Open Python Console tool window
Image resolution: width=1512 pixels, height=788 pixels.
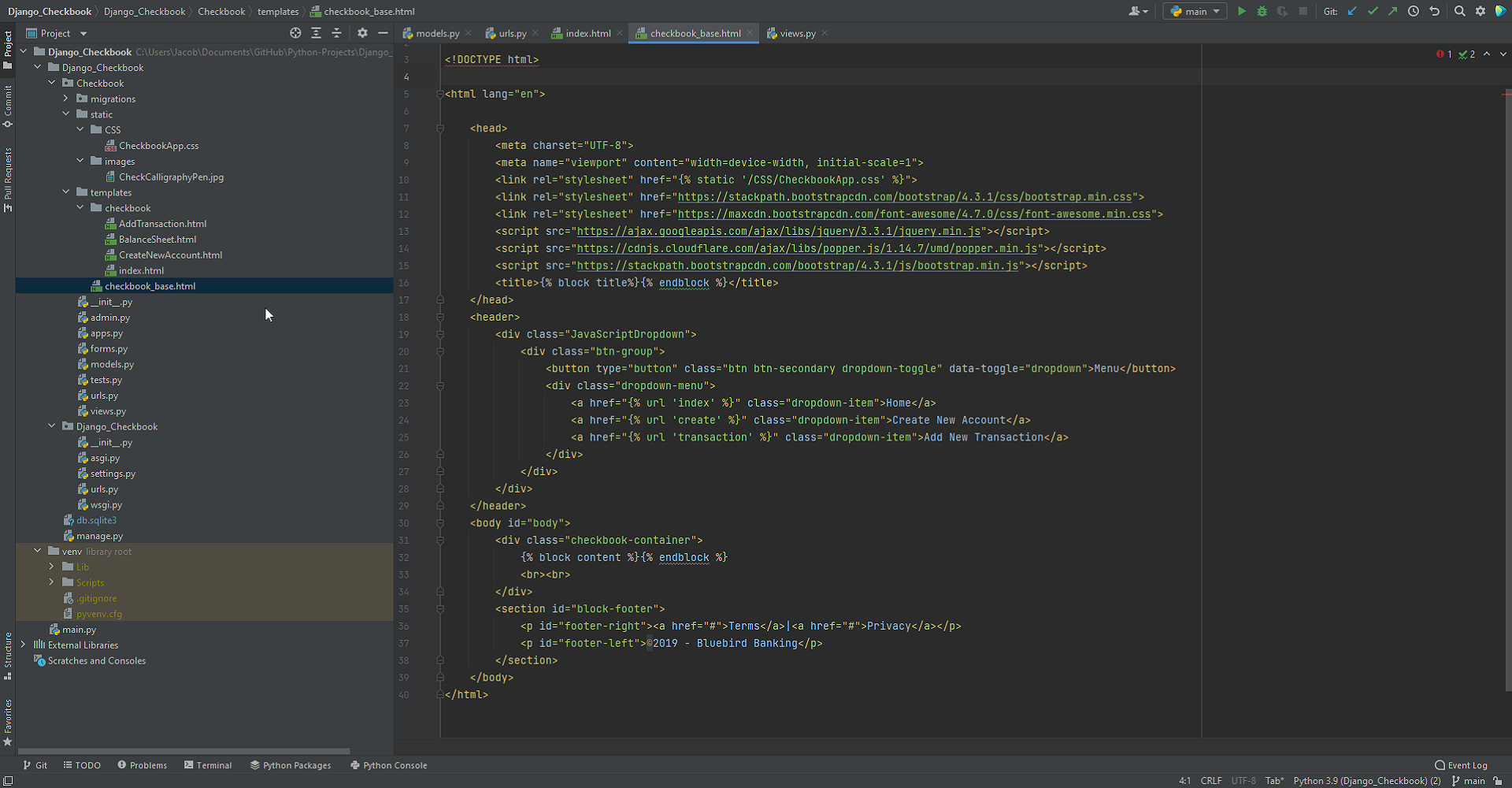tap(389, 765)
